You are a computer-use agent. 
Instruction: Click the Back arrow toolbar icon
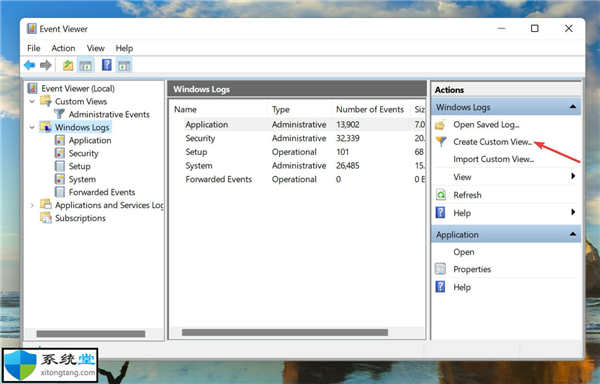[29, 65]
